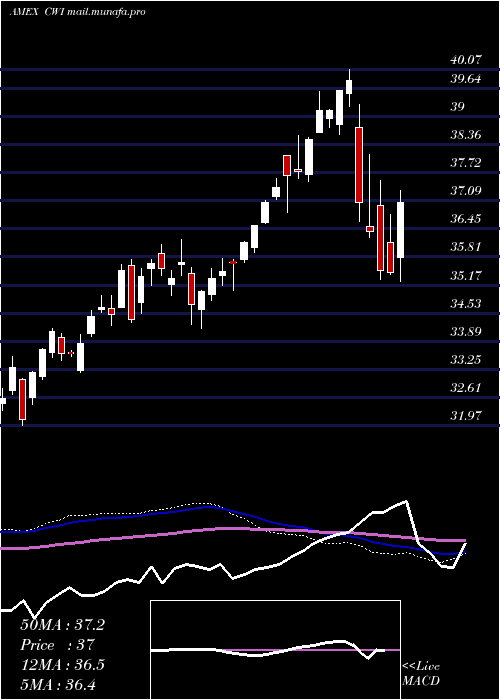Click the 39.64 price axis label
500x700 pixels.
465,79
